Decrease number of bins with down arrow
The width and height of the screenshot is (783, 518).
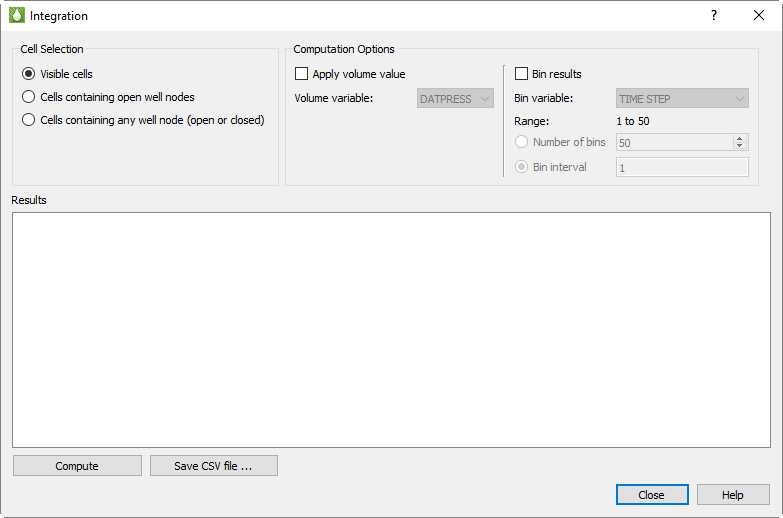click(x=740, y=147)
